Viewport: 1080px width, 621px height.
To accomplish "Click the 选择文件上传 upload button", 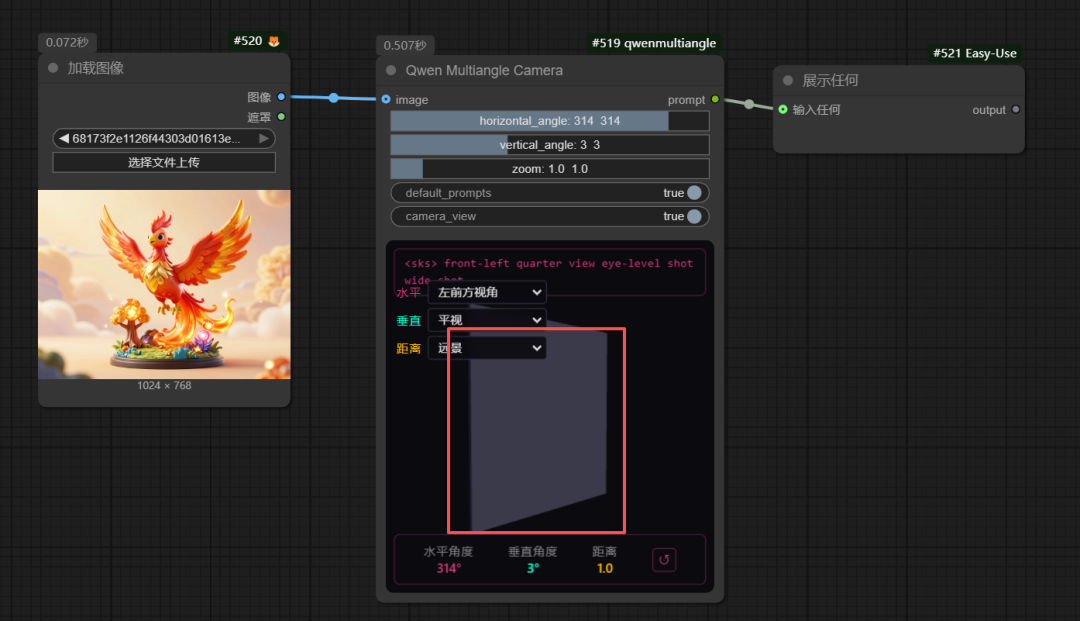I will coord(164,162).
